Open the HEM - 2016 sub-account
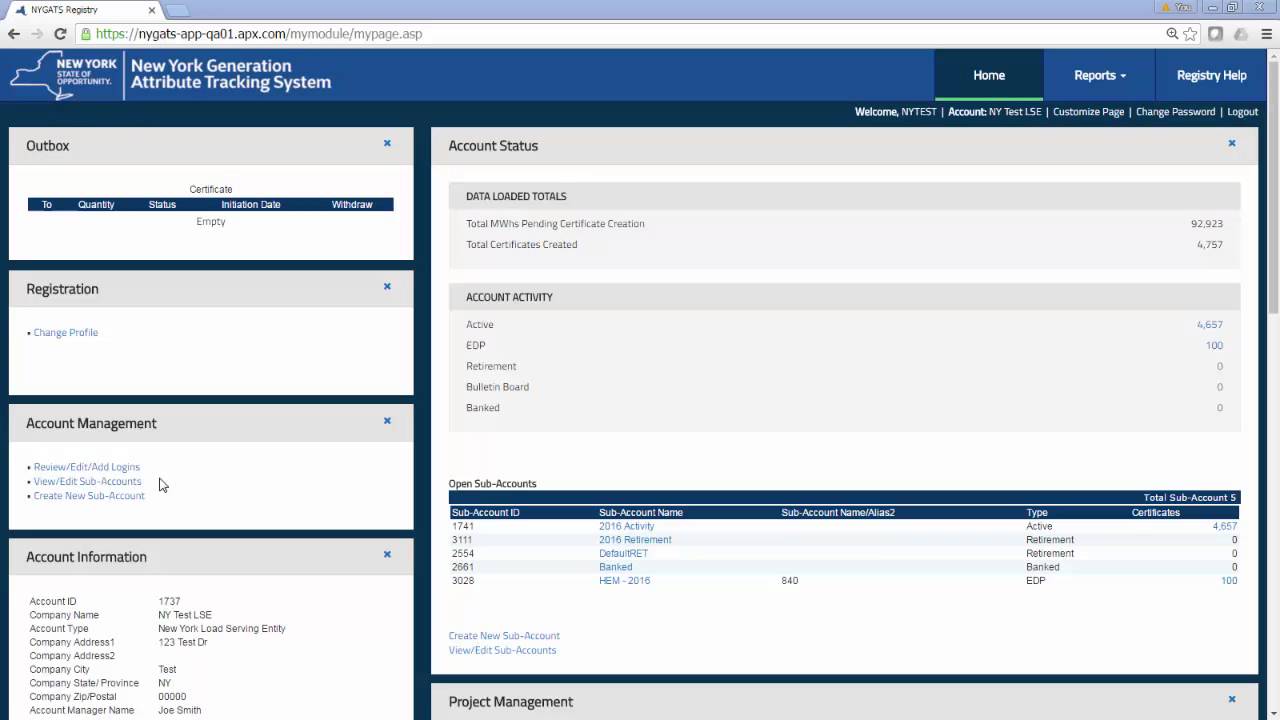Viewport: 1280px width, 720px height. pyautogui.click(x=624, y=580)
